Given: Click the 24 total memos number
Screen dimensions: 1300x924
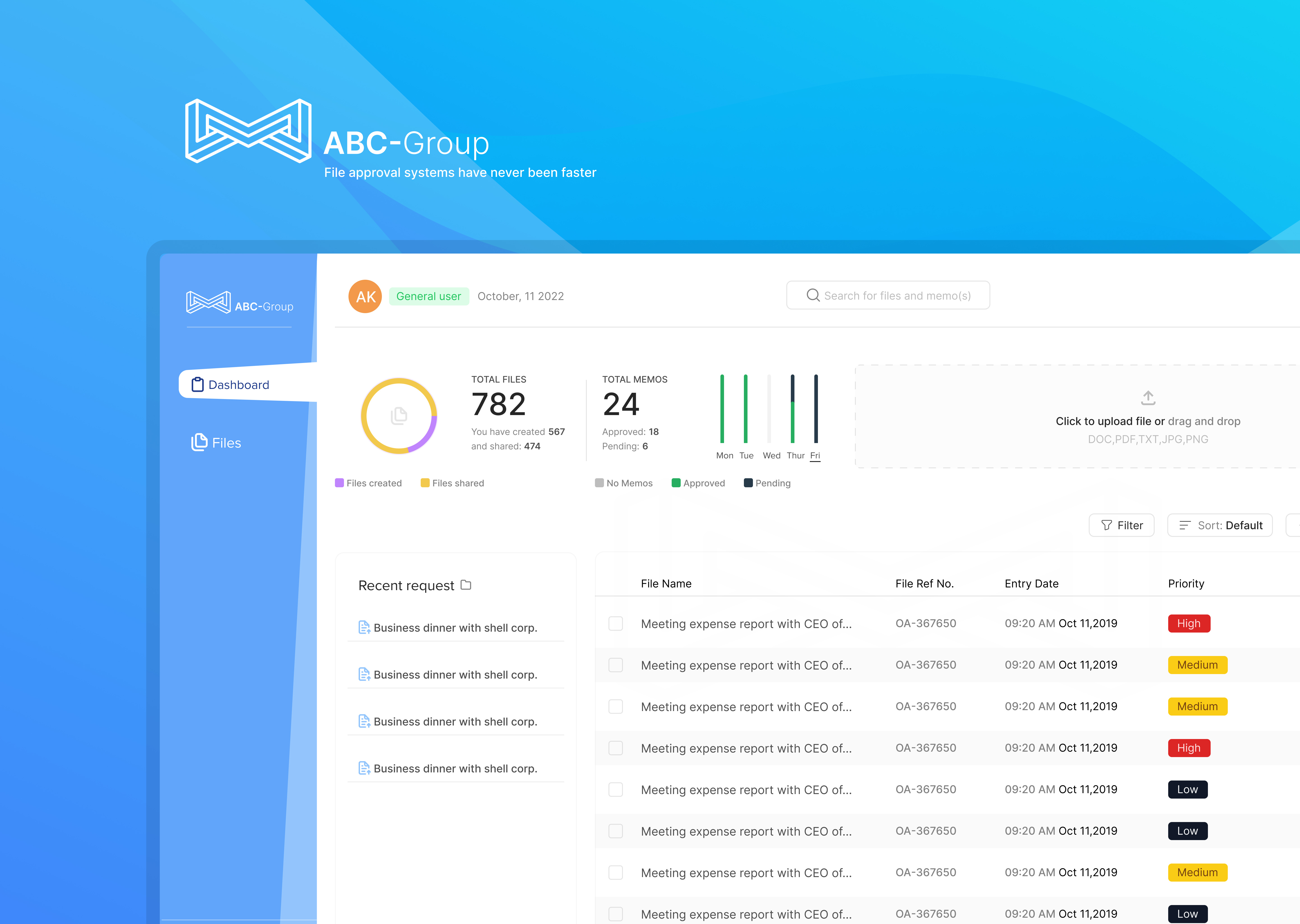Looking at the screenshot, I should pyautogui.click(x=621, y=404).
